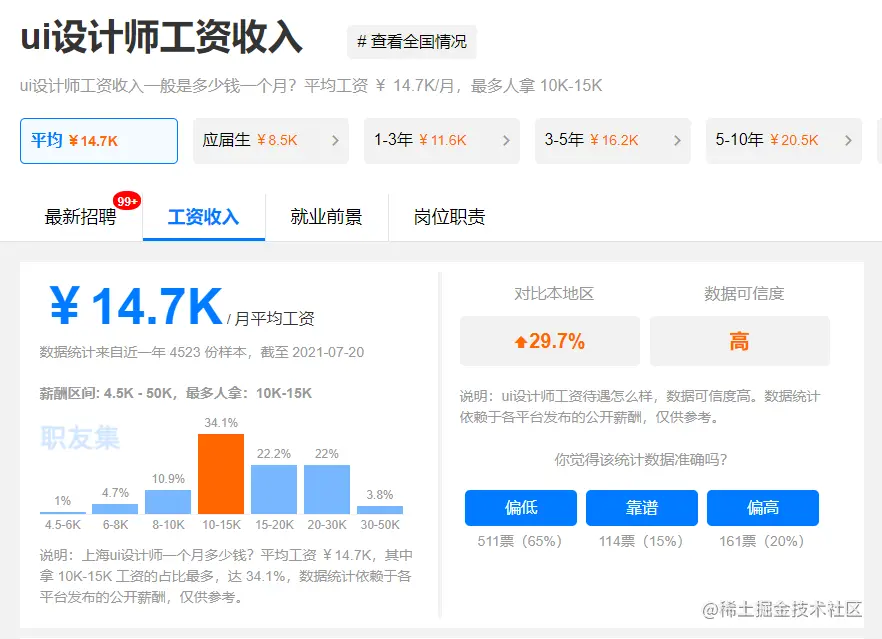The width and height of the screenshot is (882, 639).
Task: Switch to the 工资收入 tab
Action: (204, 217)
